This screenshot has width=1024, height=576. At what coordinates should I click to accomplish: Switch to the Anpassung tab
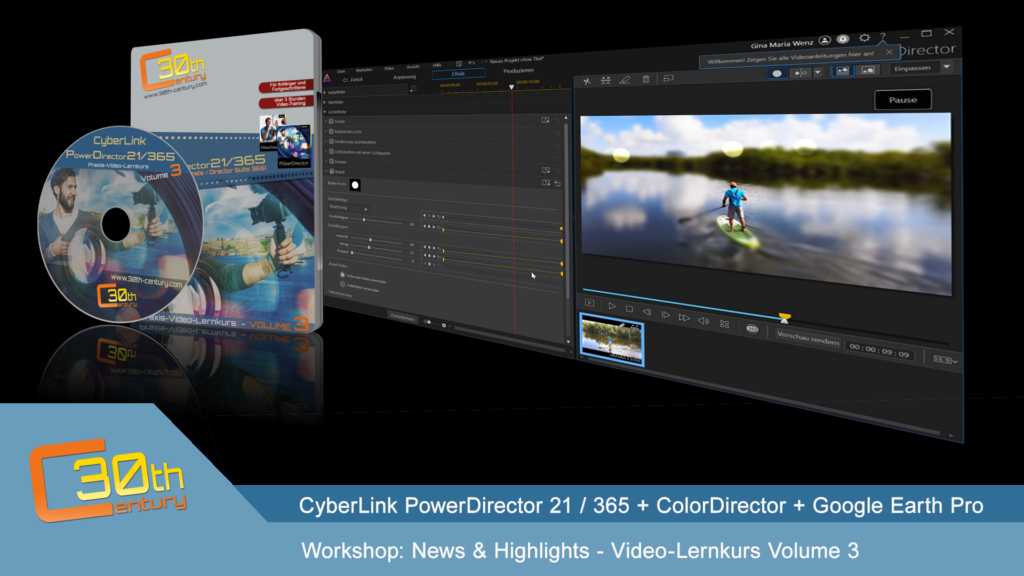tap(405, 77)
